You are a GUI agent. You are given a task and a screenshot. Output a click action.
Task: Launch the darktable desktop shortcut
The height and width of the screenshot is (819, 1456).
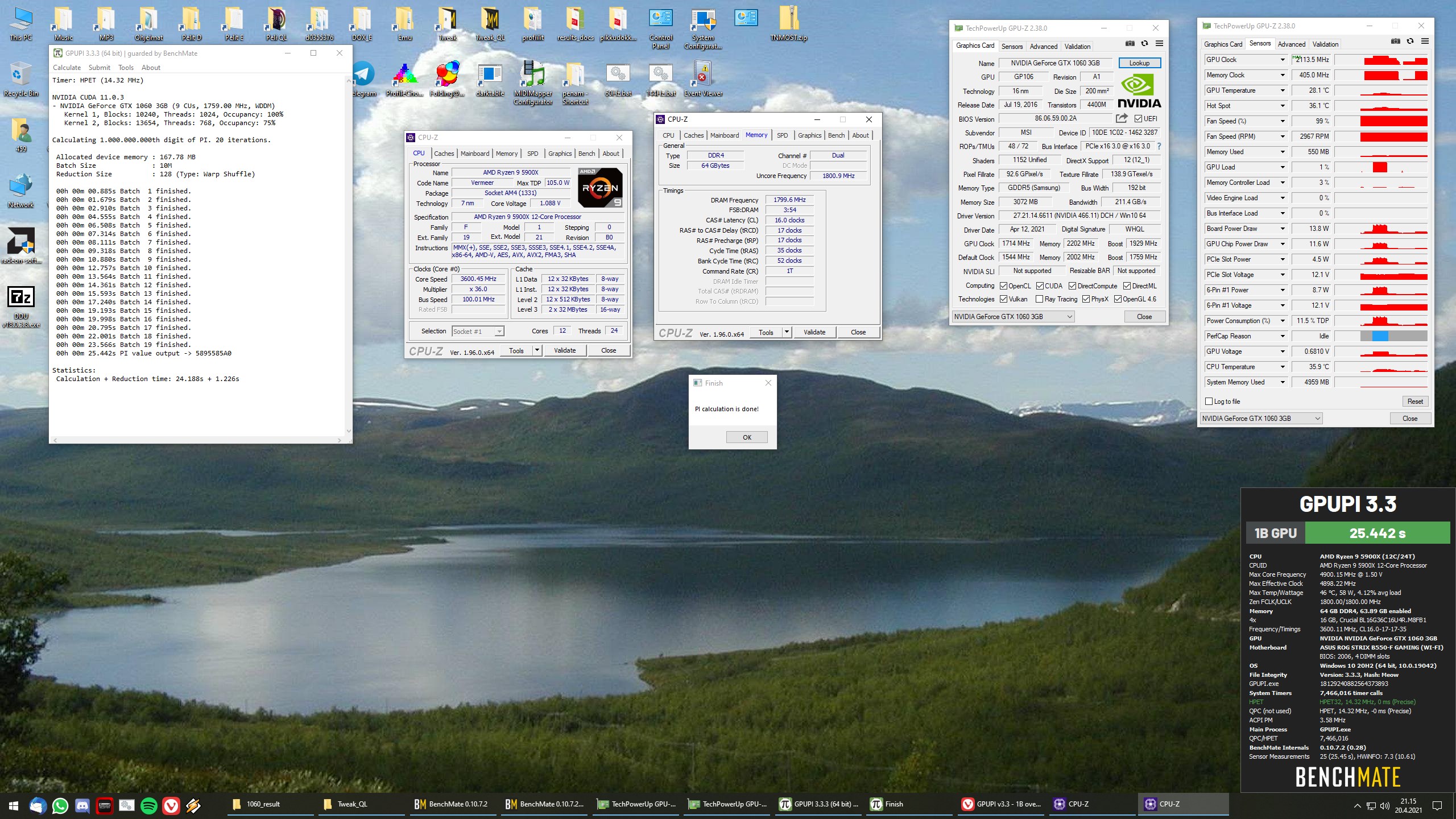[490, 80]
